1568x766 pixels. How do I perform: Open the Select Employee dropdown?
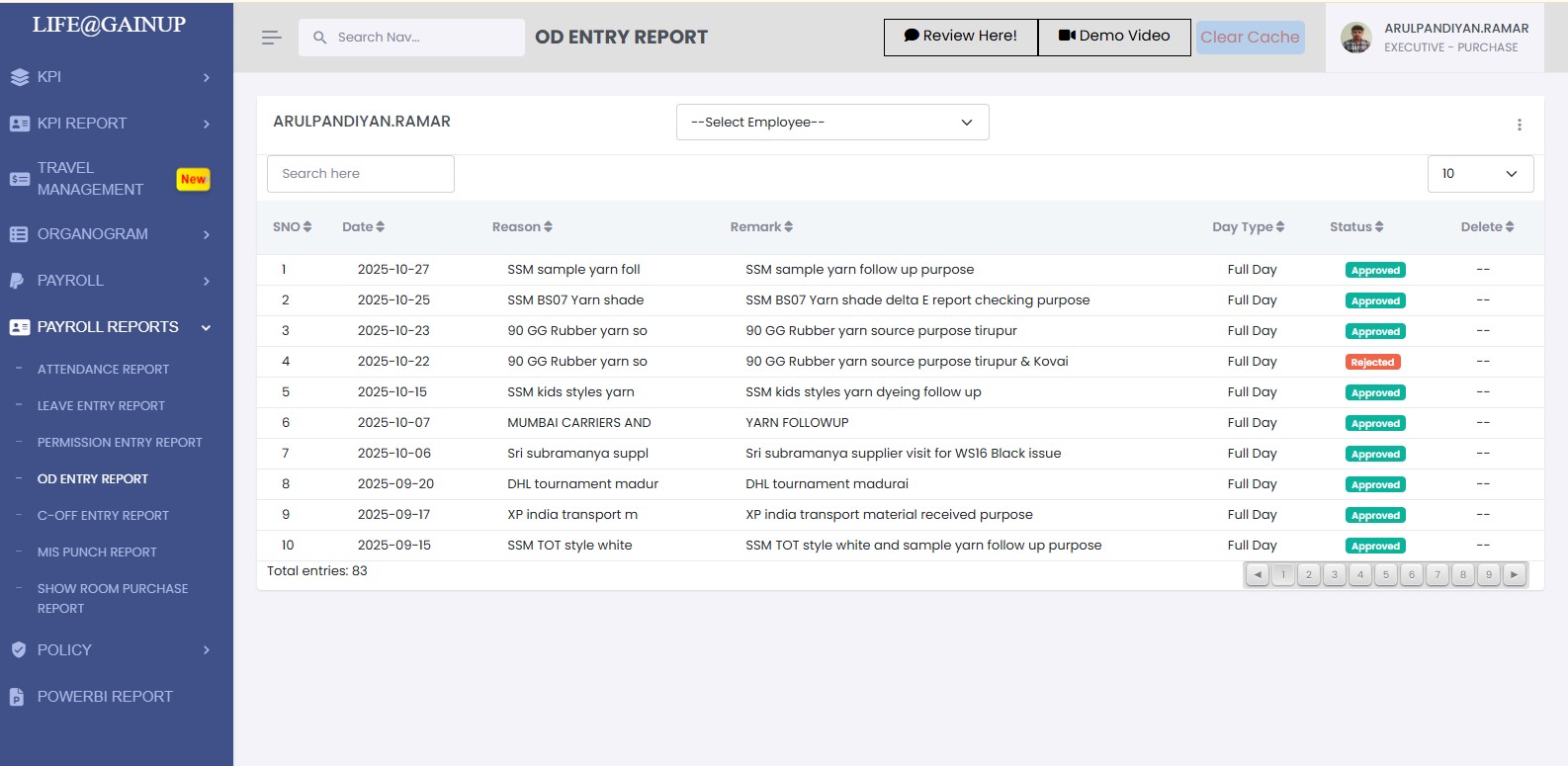point(831,123)
